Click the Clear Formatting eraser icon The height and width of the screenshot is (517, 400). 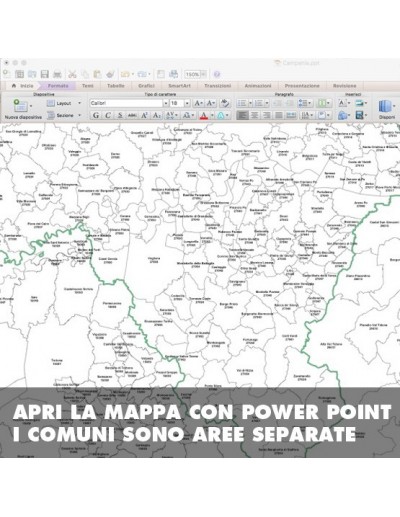[225, 103]
